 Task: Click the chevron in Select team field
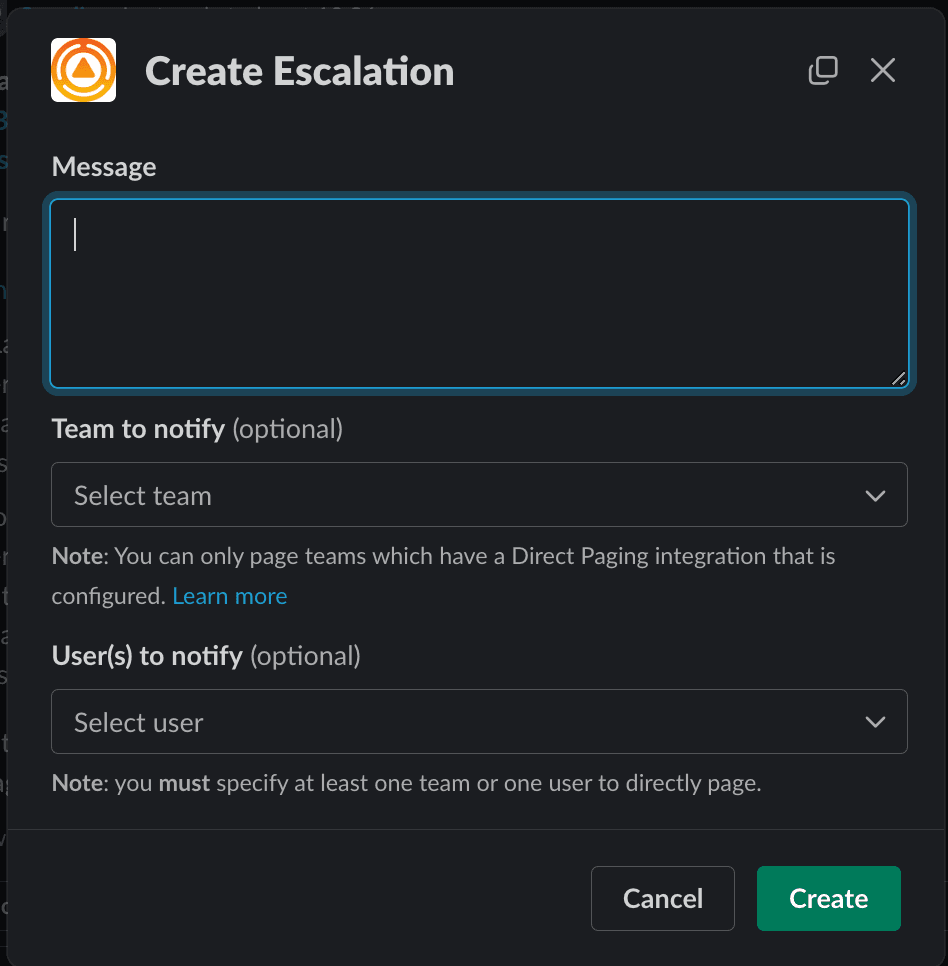(x=875, y=495)
